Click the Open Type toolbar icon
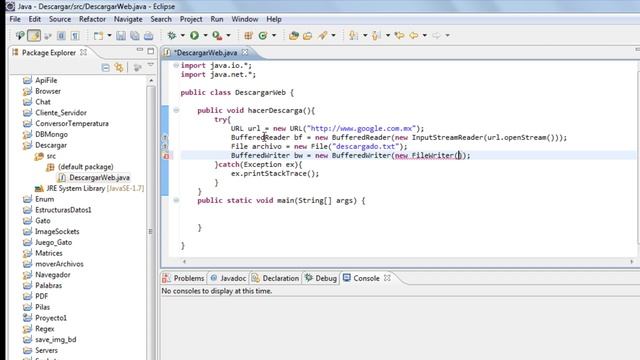The image size is (640, 360). pos(293,36)
